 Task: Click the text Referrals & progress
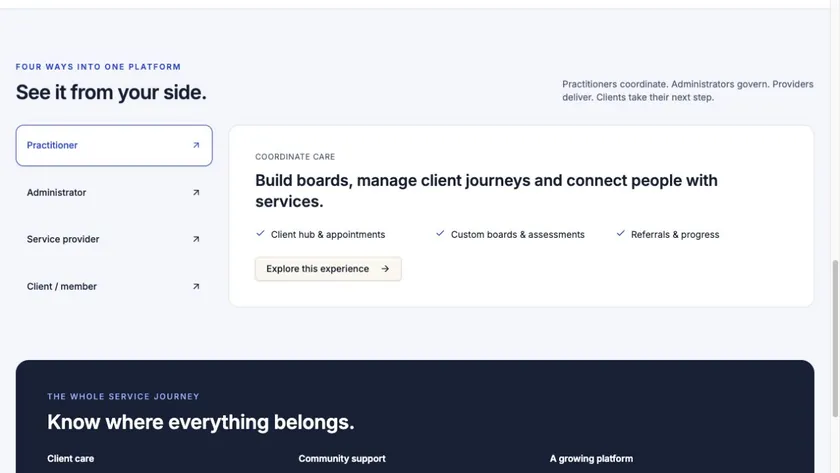675,235
